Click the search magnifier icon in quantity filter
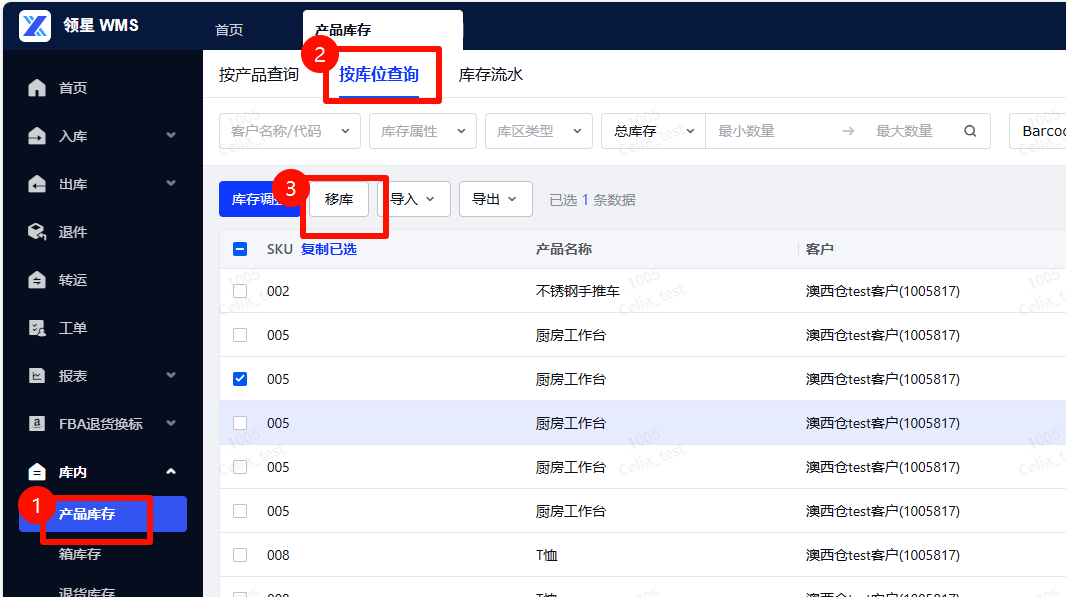This screenshot has height=597, width=1066. [x=970, y=131]
